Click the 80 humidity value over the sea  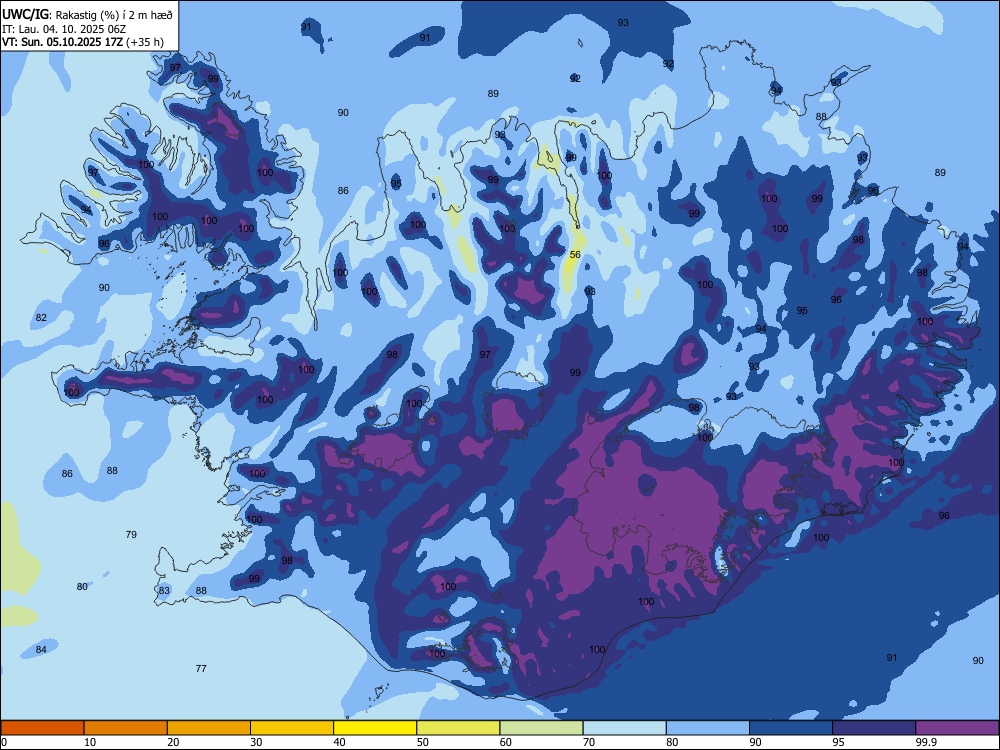pyautogui.click(x=82, y=587)
